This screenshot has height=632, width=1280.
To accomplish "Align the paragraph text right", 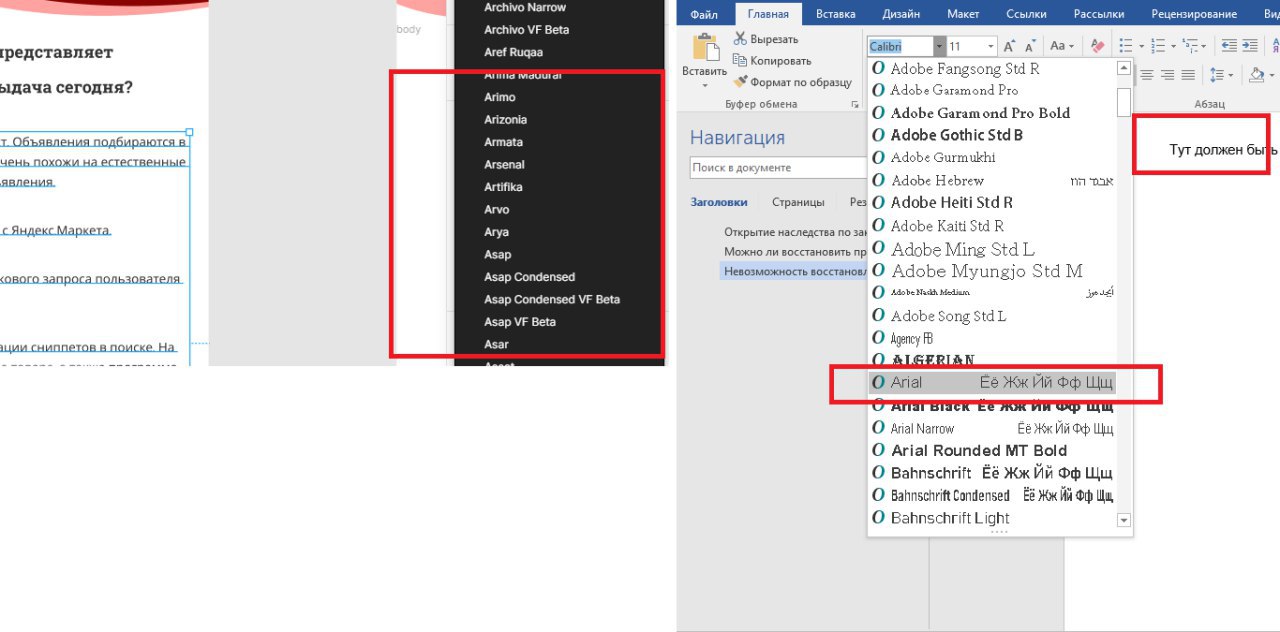I will click(1167, 75).
